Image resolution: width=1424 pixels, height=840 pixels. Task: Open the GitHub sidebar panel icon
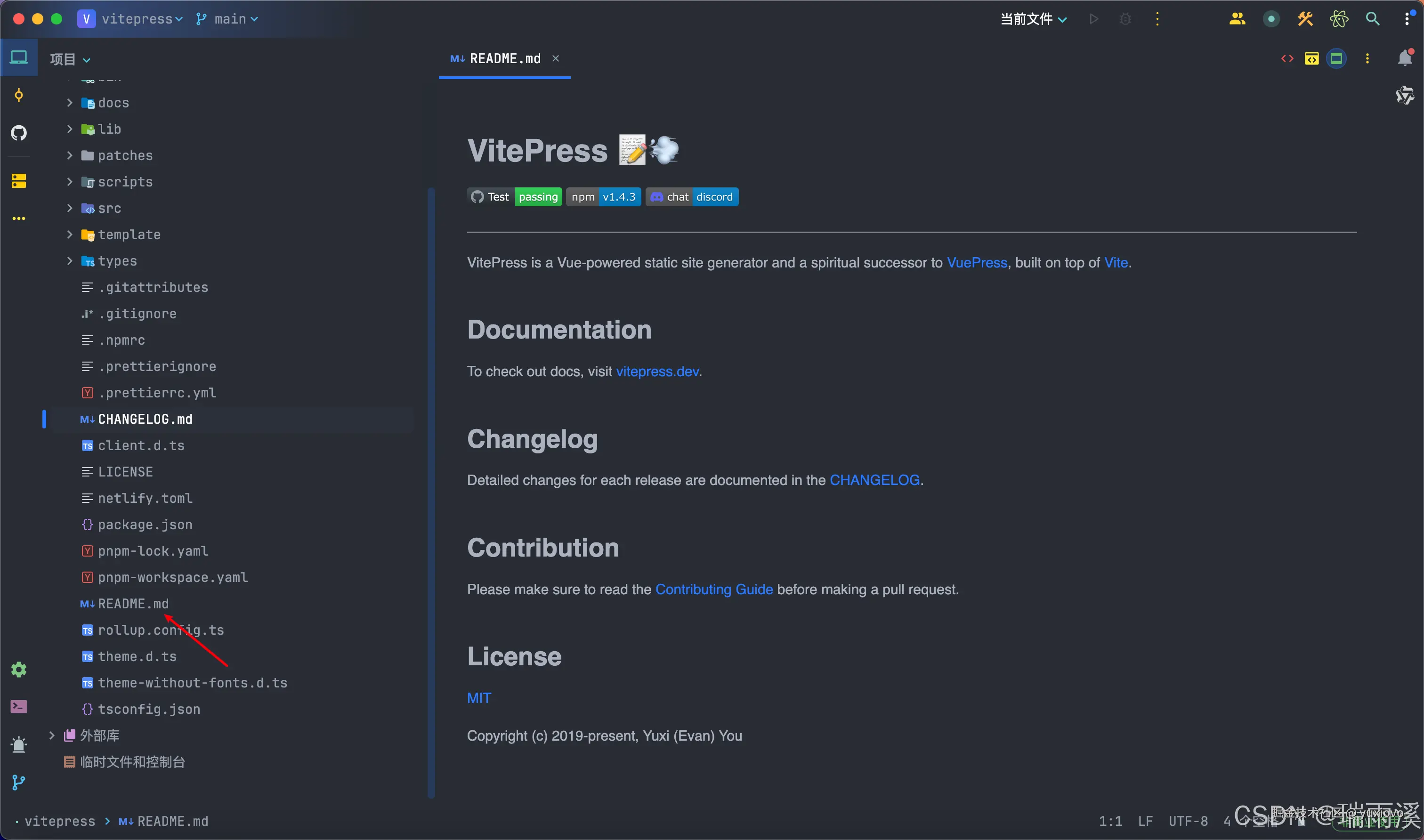19,134
